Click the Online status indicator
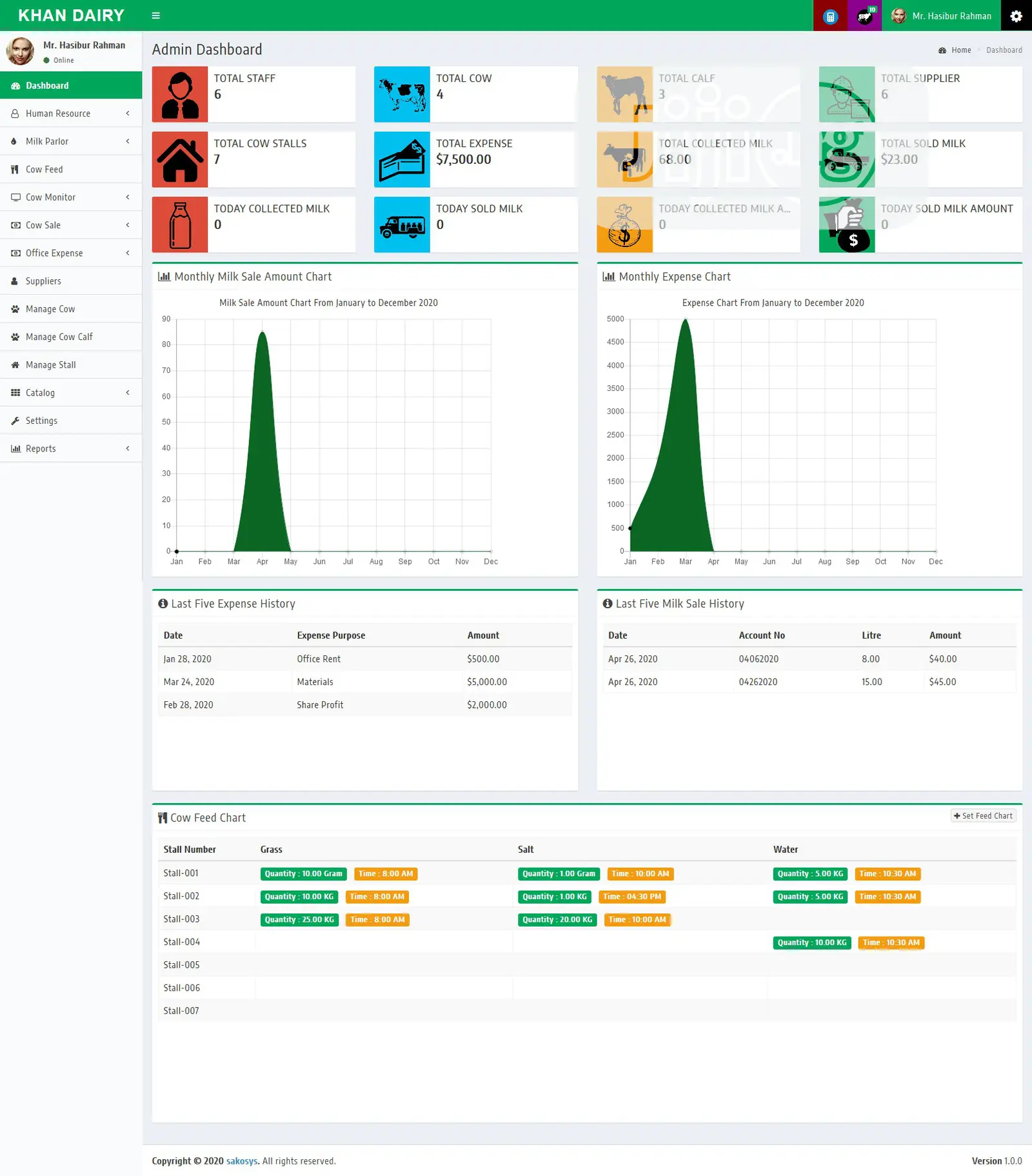Image resolution: width=1032 pixels, height=1176 pixels. pyautogui.click(x=59, y=61)
